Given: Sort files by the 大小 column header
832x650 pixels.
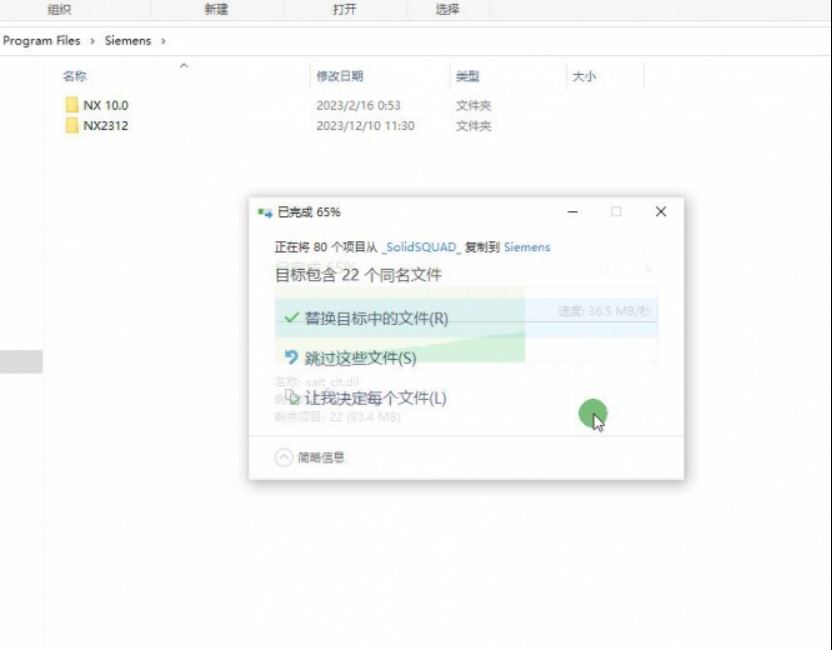Looking at the screenshot, I should [x=583, y=76].
